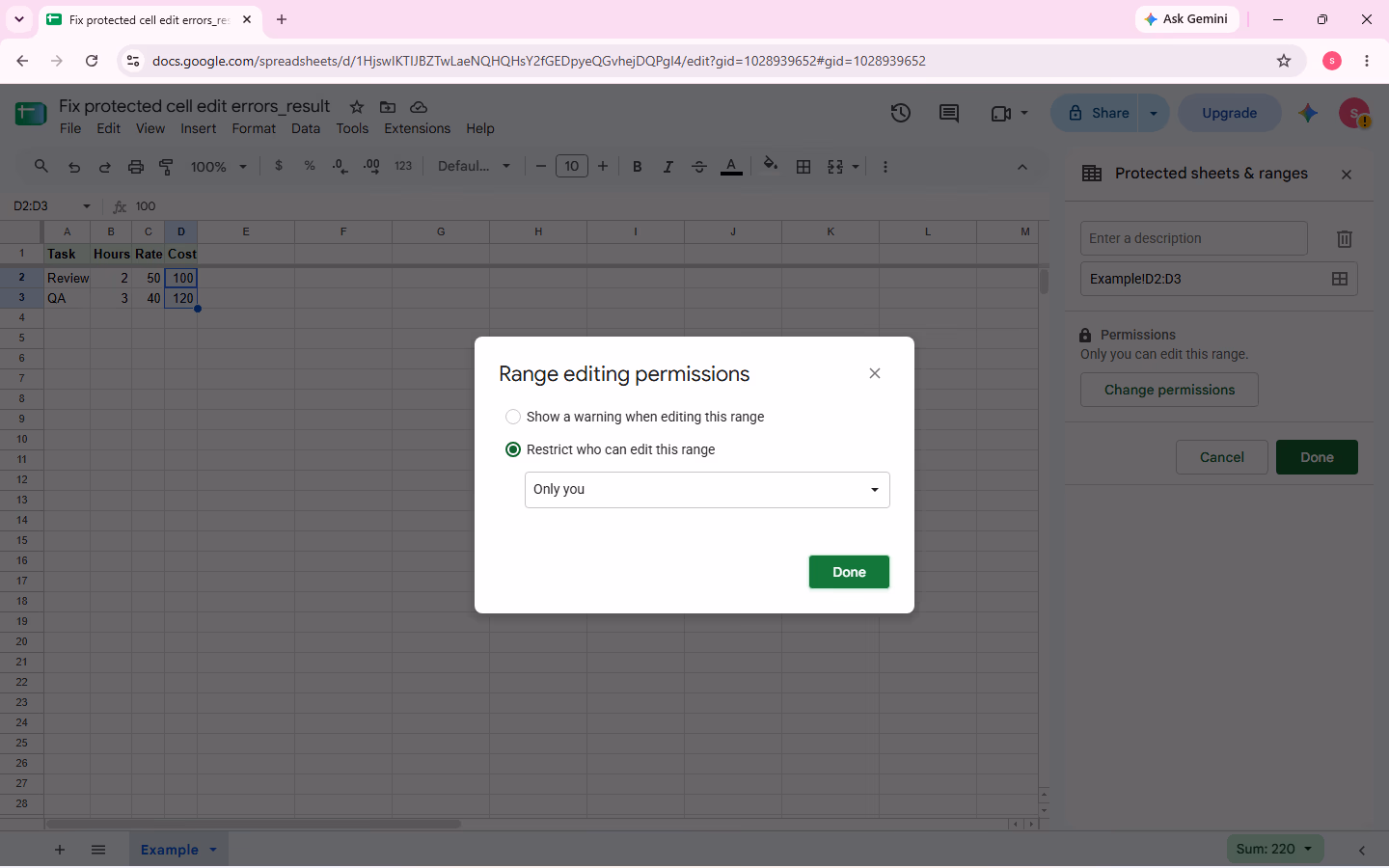Star the spreadsheet document
The image size is (1389, 868).
point(357,107)
